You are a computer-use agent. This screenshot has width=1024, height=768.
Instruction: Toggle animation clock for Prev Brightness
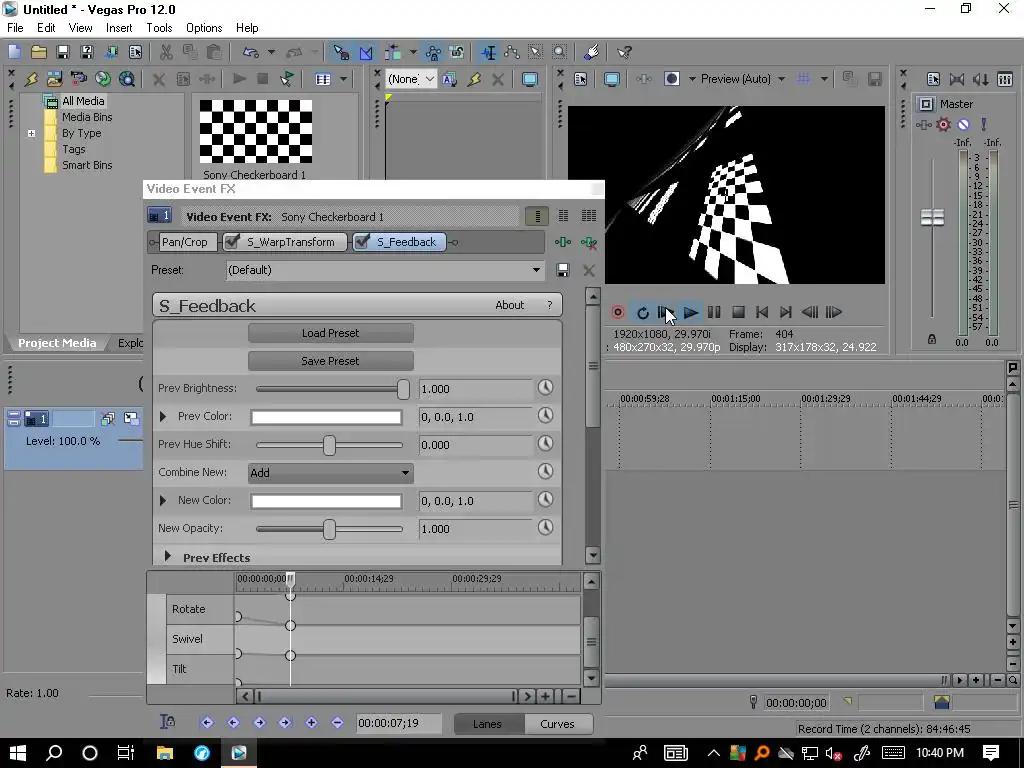[x=545, y=388]
